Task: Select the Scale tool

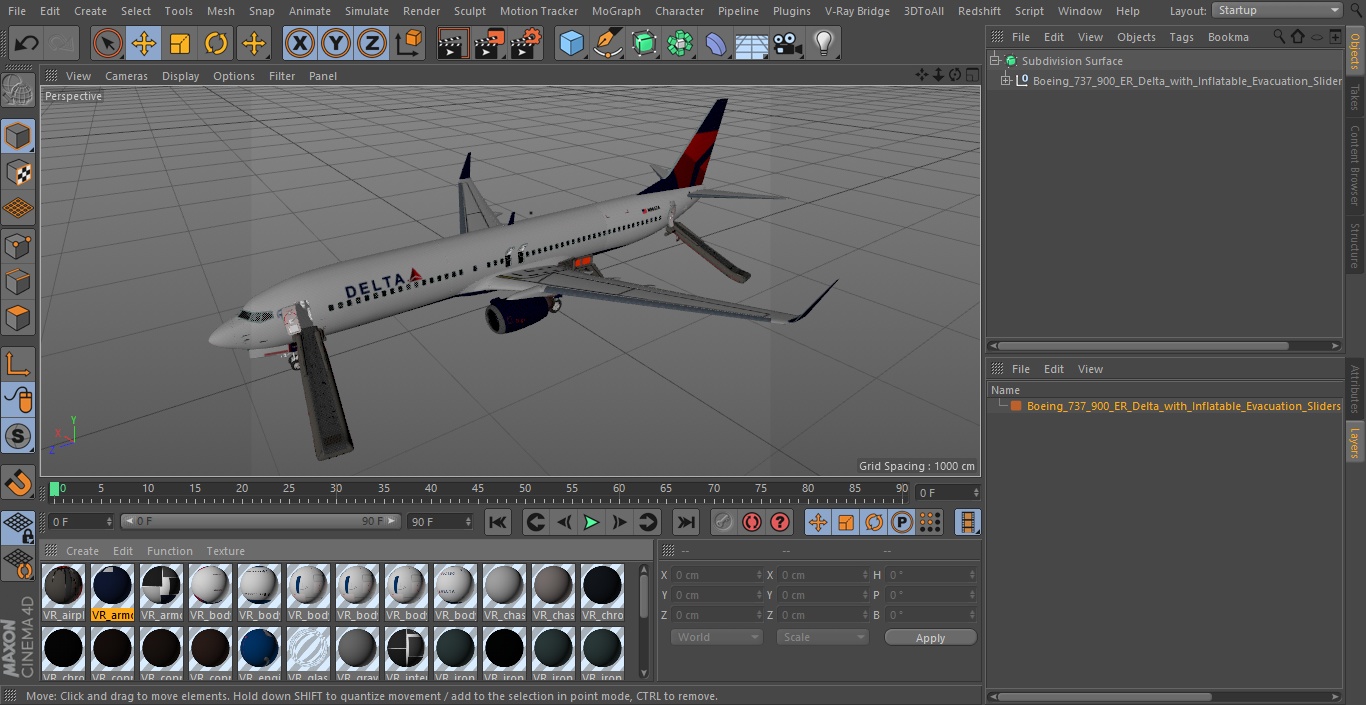Action: 180,43
